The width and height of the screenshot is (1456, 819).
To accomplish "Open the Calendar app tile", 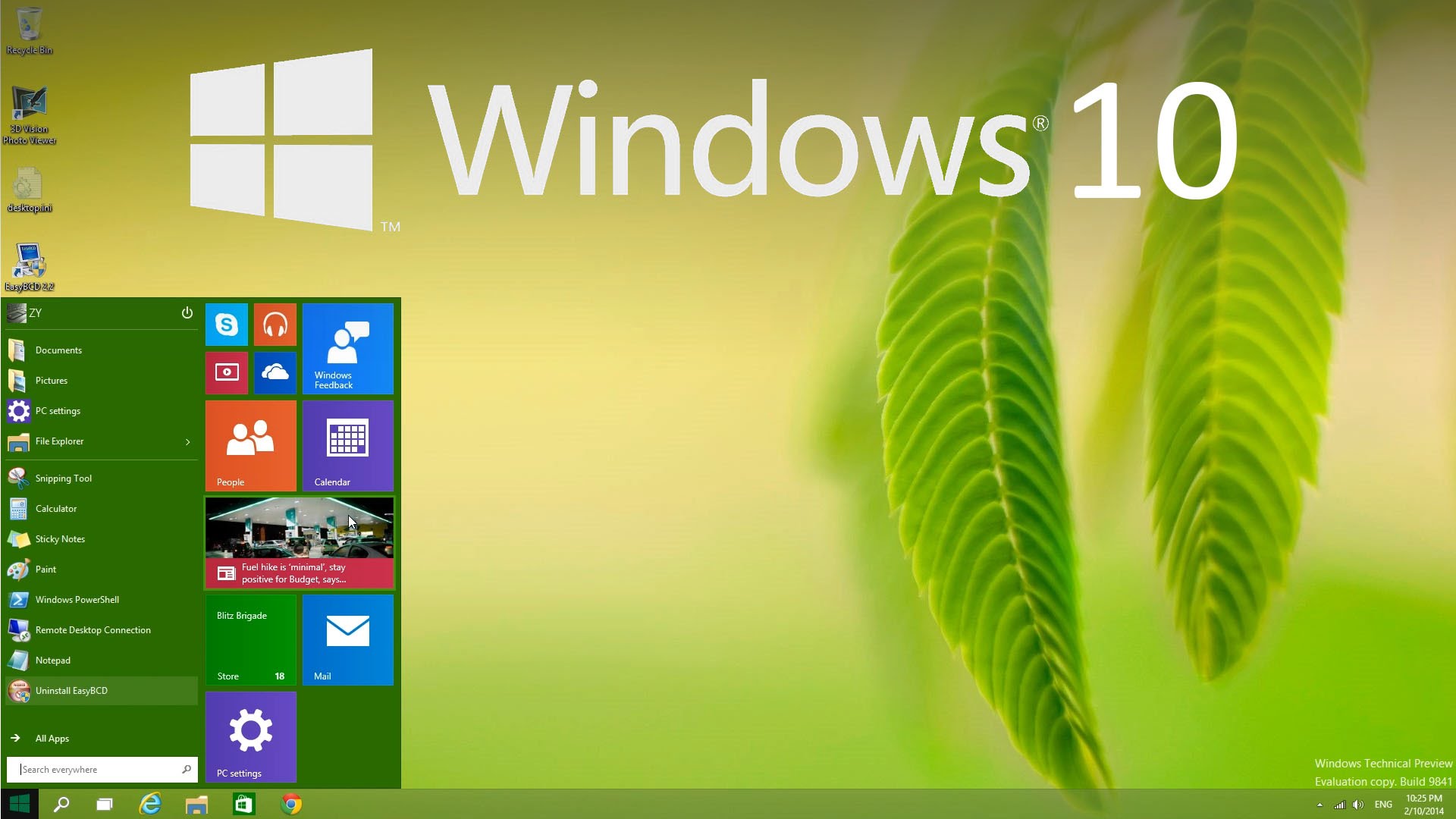I will pyautogui.click(x=347, y=445).
